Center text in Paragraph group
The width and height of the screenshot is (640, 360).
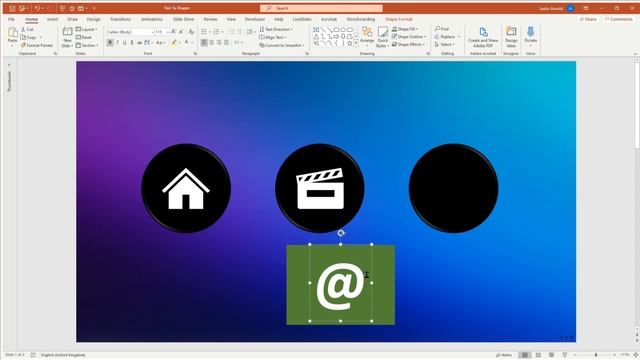pos(211,42)
